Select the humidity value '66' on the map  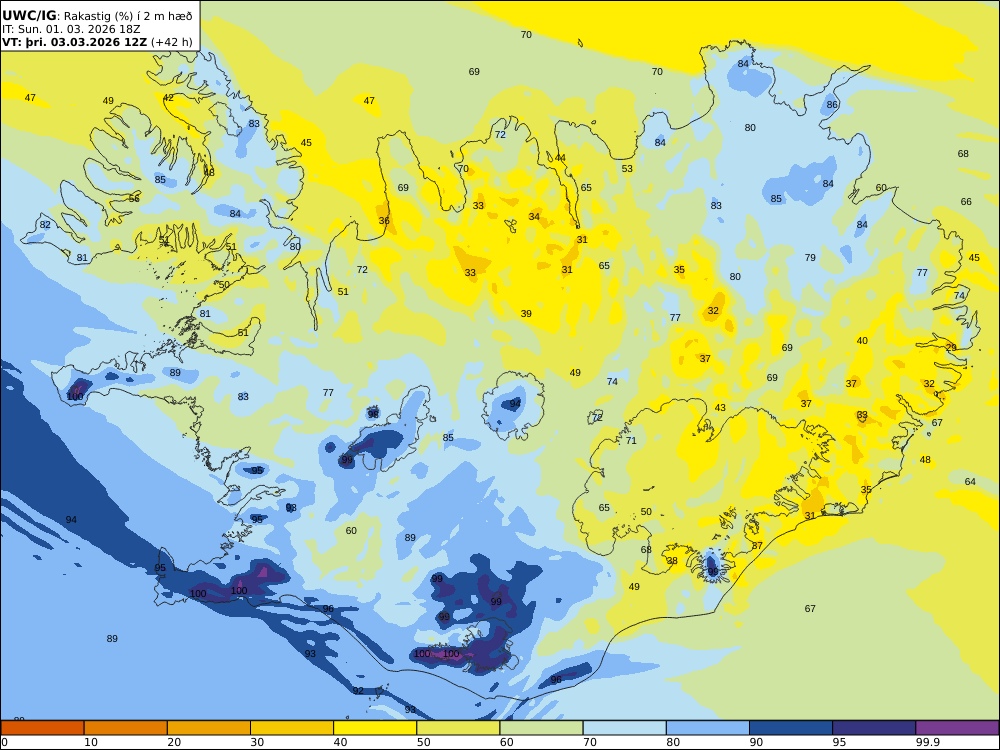tap(966, 202)
